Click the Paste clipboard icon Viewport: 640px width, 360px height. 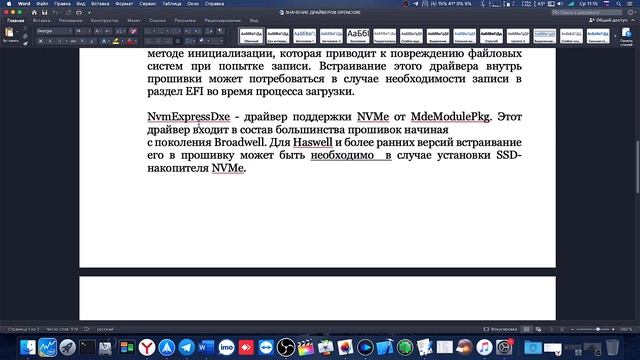coord(9,32)
